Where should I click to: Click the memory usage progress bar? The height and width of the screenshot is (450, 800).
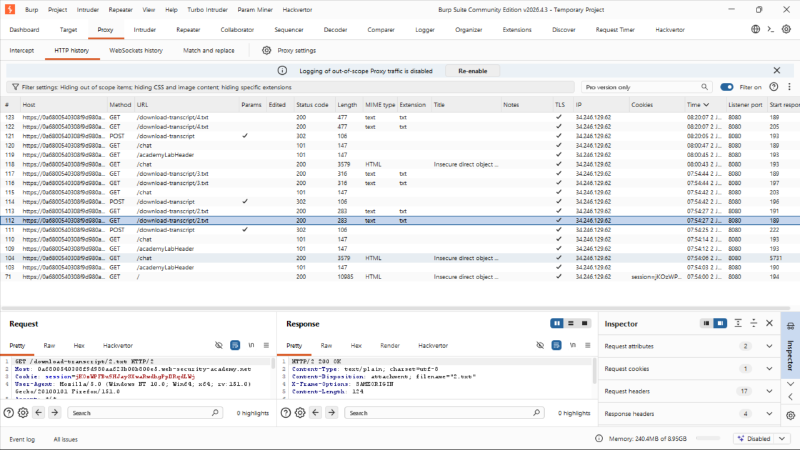[708, 438]
